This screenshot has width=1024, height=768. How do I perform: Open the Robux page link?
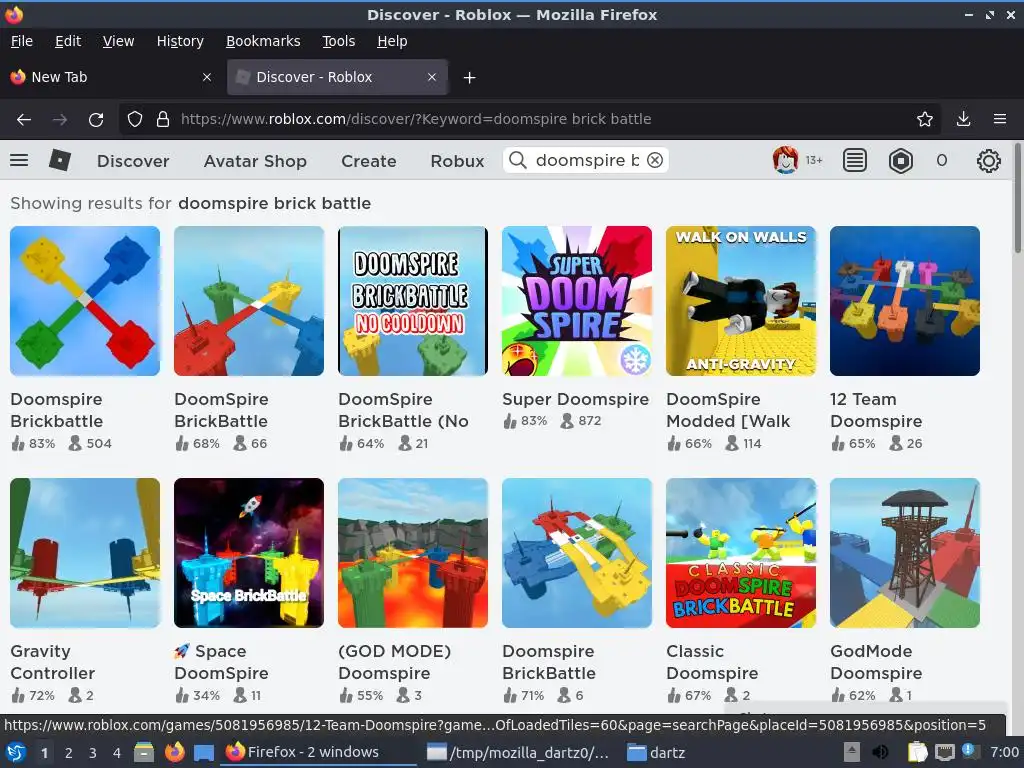coord(457,161)
